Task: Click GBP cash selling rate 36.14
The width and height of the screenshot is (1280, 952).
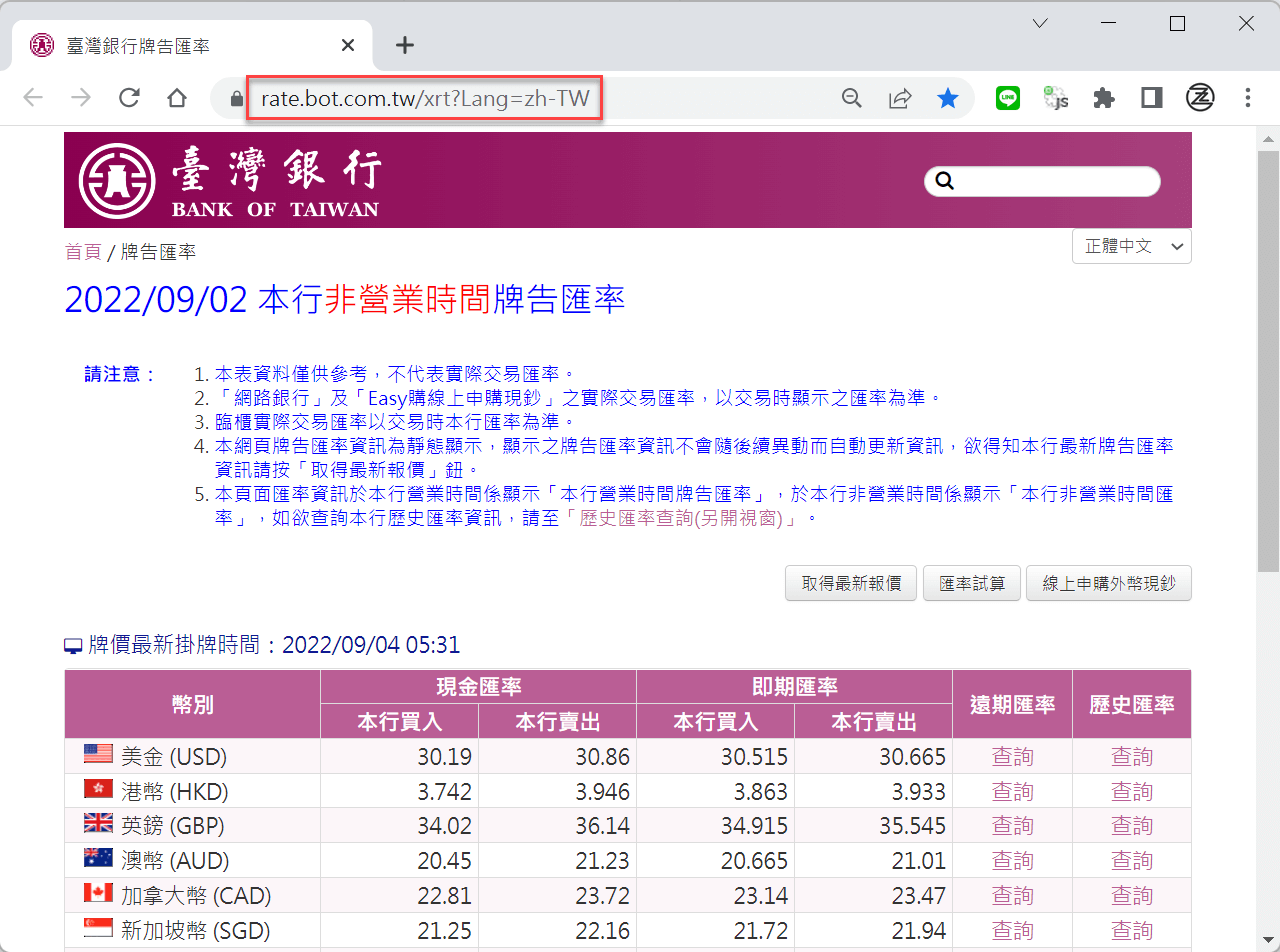Action: tap(603, 826)
